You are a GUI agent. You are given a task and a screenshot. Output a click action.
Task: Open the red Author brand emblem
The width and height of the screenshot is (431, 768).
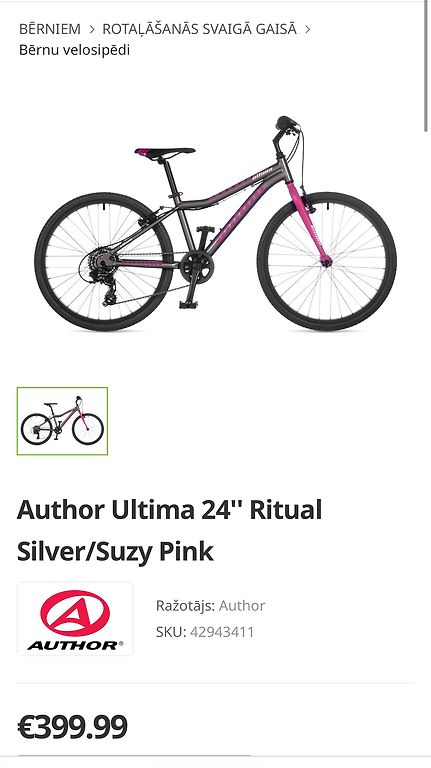(75, 613)
